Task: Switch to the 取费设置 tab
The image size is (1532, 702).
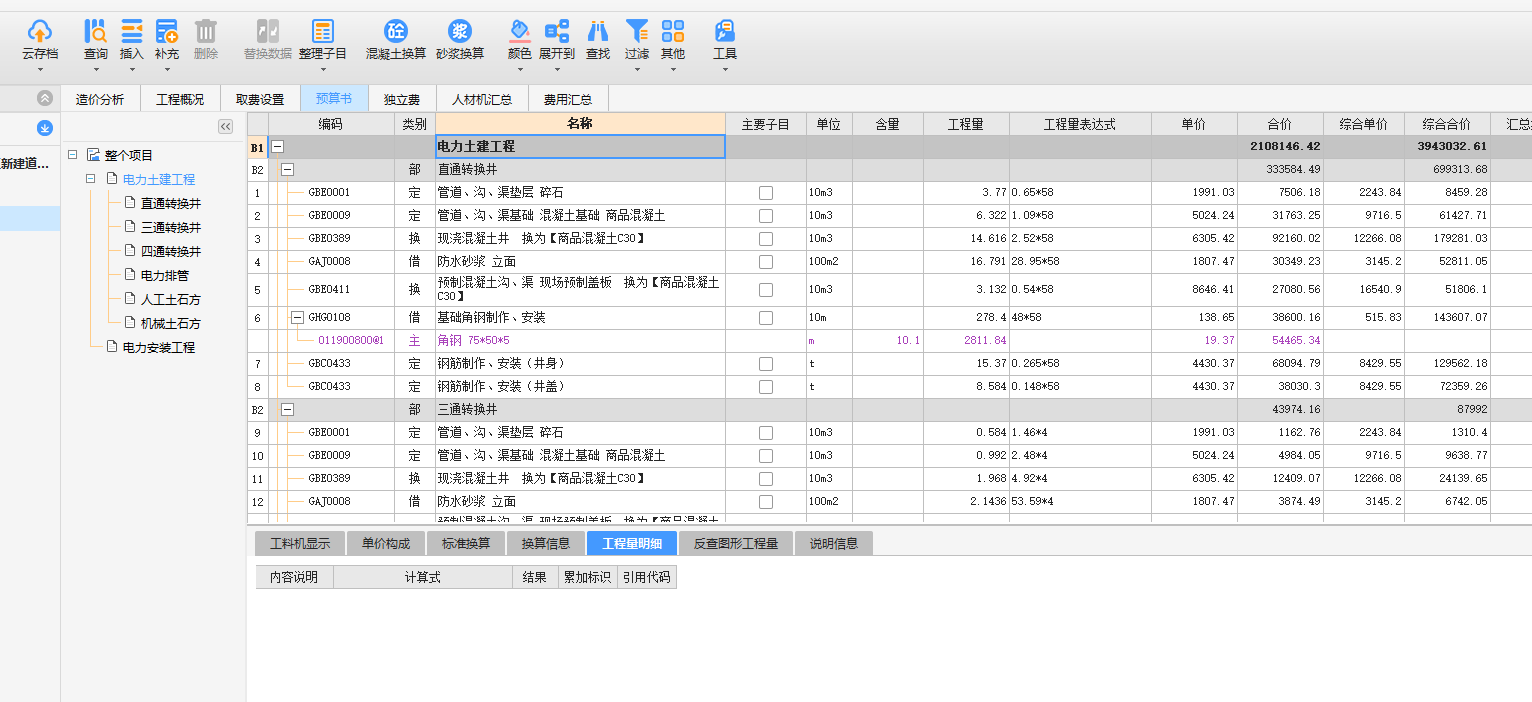Action: tap(260, 99)
